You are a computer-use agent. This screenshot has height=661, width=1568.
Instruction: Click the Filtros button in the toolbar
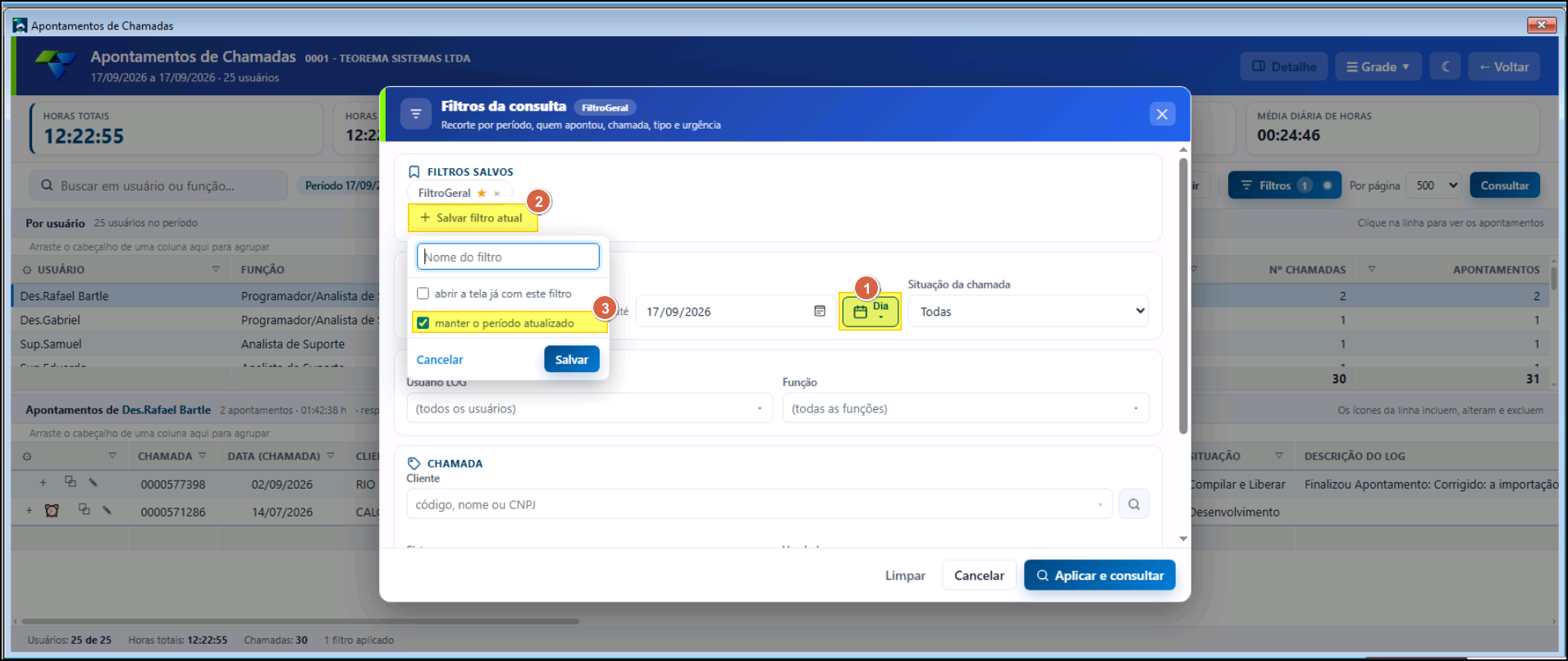[x=1284, y=185]
